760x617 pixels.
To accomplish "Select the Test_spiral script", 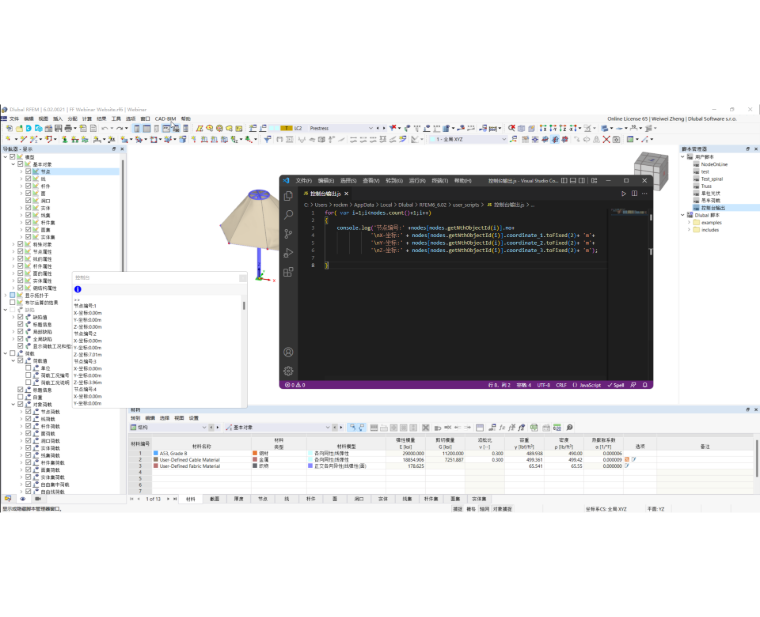I will click(712, 179).
